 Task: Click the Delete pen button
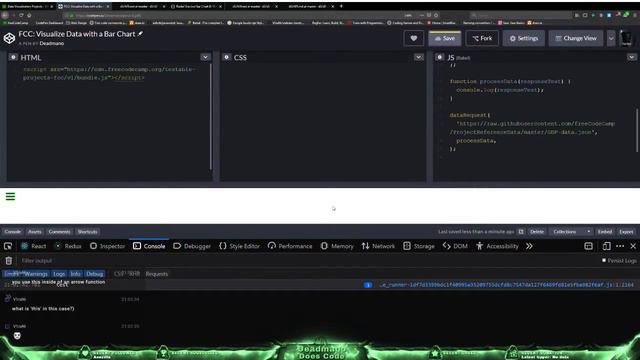537,232
